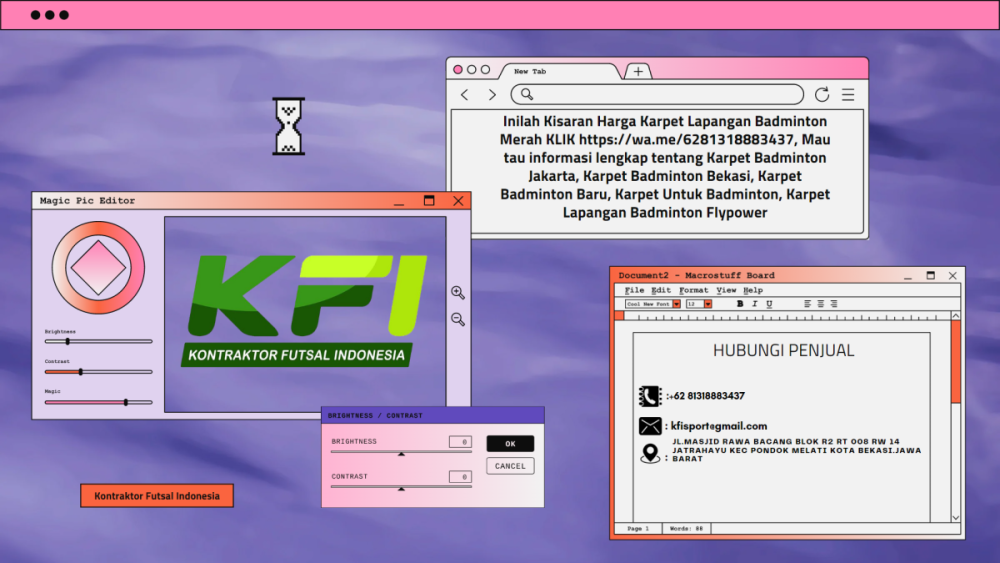
Task: Open the Edit menu in Macrostuff Board
Action: [661, 290]
